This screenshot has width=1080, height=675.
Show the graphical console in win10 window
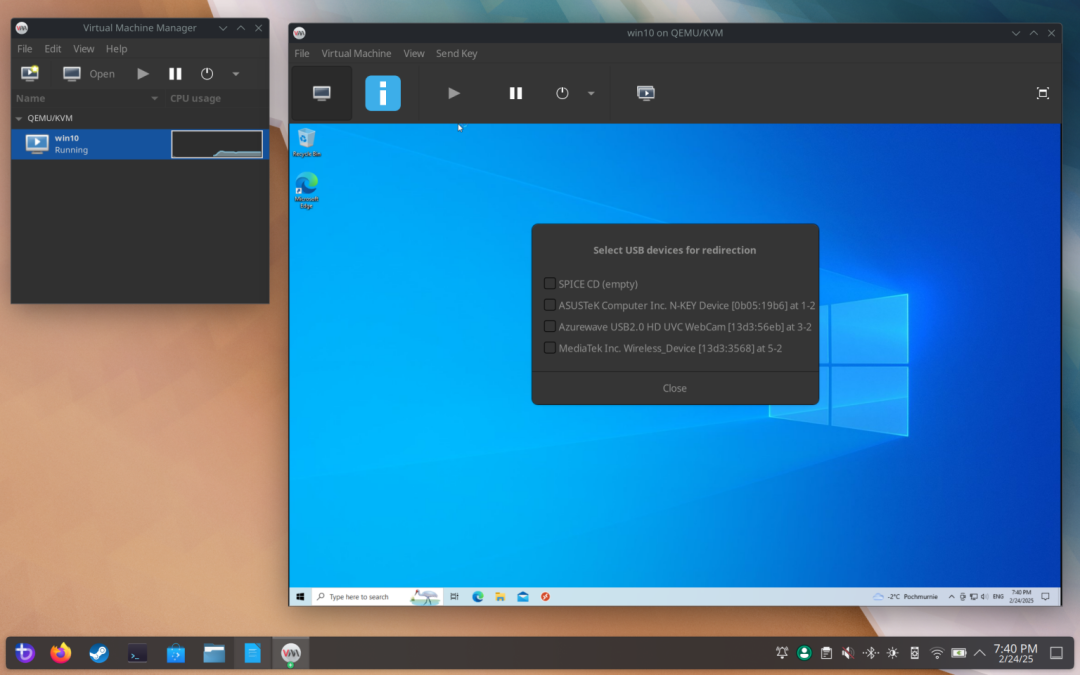click(322, 93)
